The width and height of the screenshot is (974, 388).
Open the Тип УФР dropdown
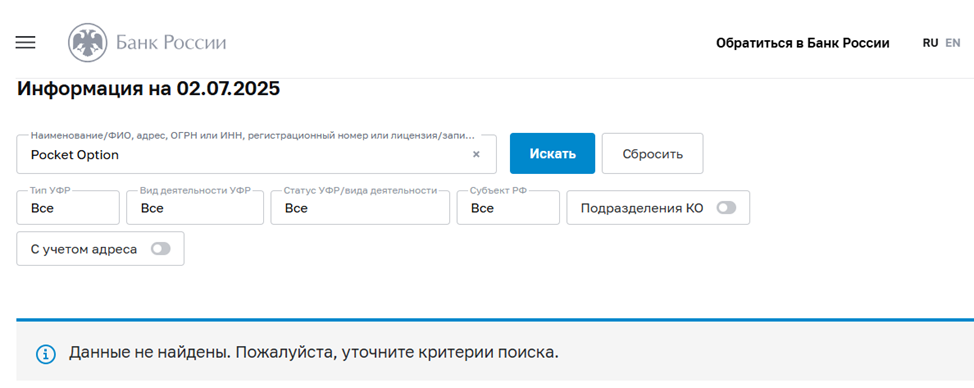click(68, 207)
